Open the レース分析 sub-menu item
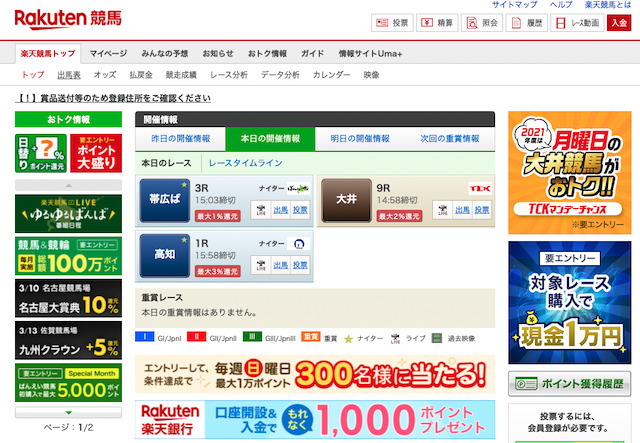Screen dimensions: 640x443 (x=229, y=75)
